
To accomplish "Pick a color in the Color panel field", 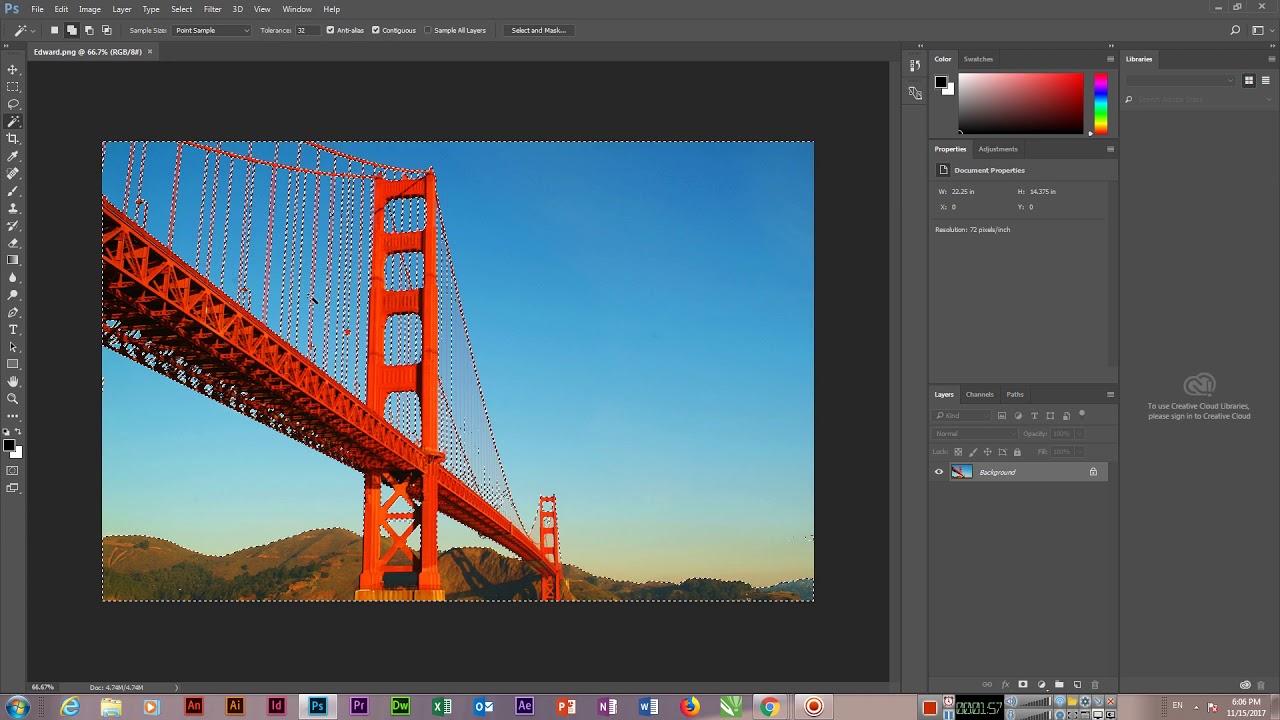I will pos(1021,103).
